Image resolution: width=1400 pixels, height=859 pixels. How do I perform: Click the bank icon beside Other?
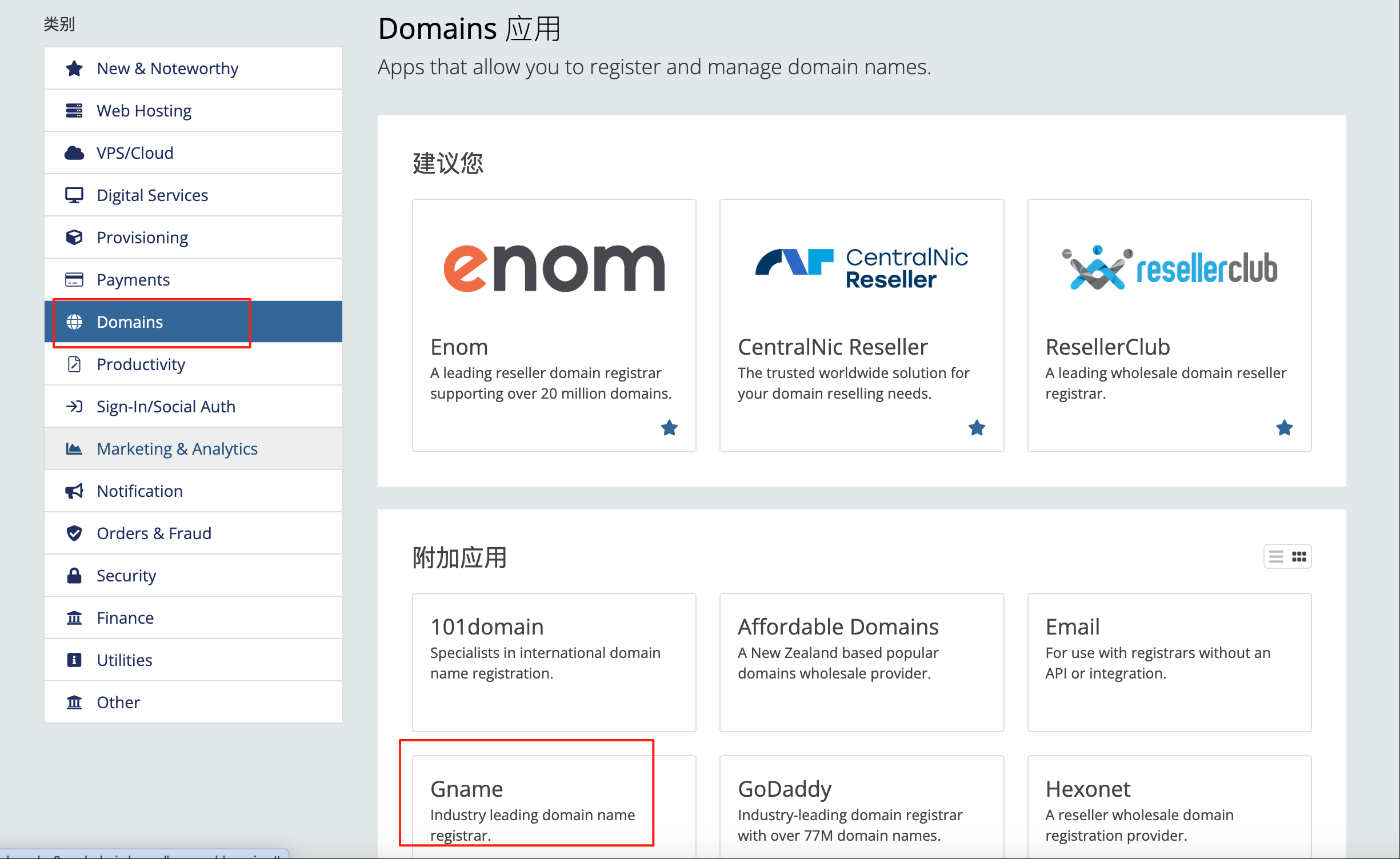[74, 703]
